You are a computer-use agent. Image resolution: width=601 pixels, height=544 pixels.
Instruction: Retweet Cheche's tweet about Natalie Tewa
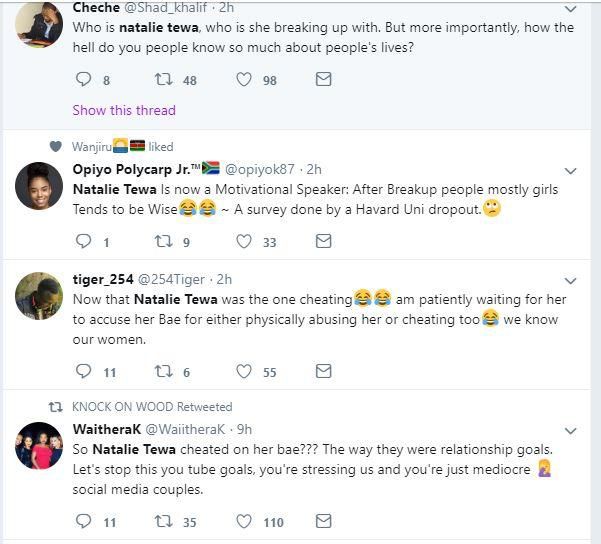[x=164, y=80]
